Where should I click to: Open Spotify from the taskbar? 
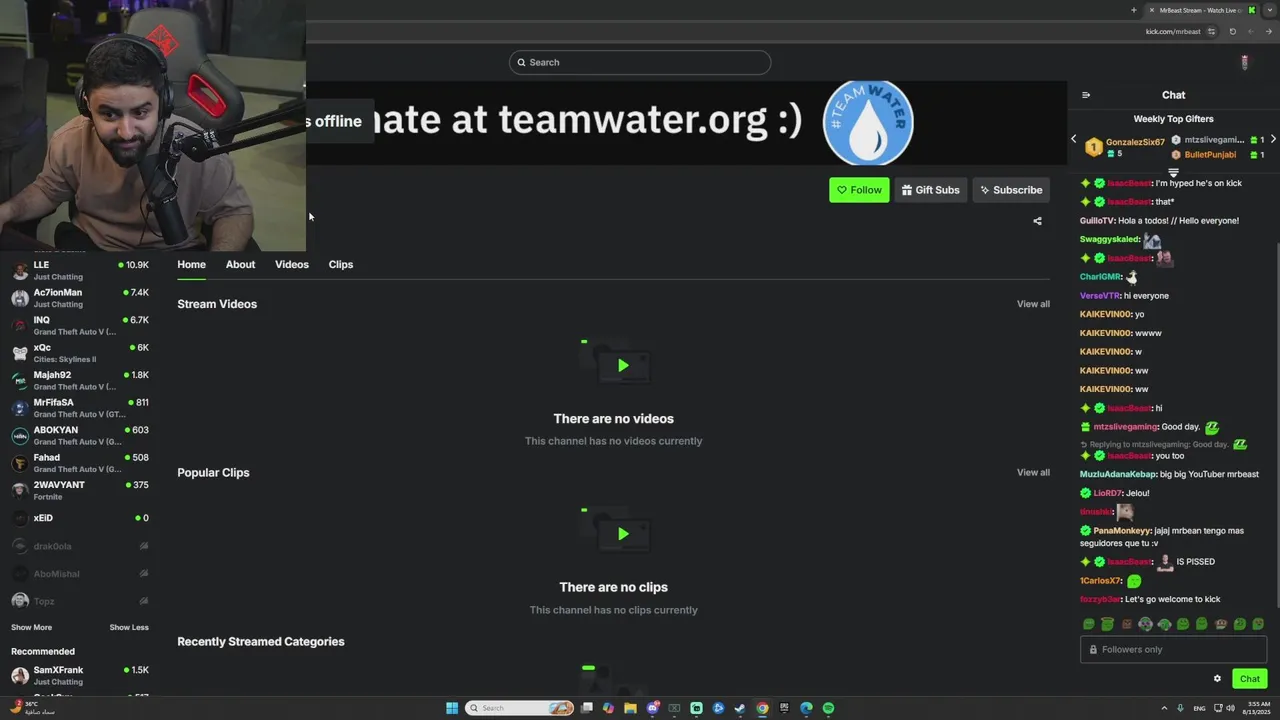coord(828,708)
